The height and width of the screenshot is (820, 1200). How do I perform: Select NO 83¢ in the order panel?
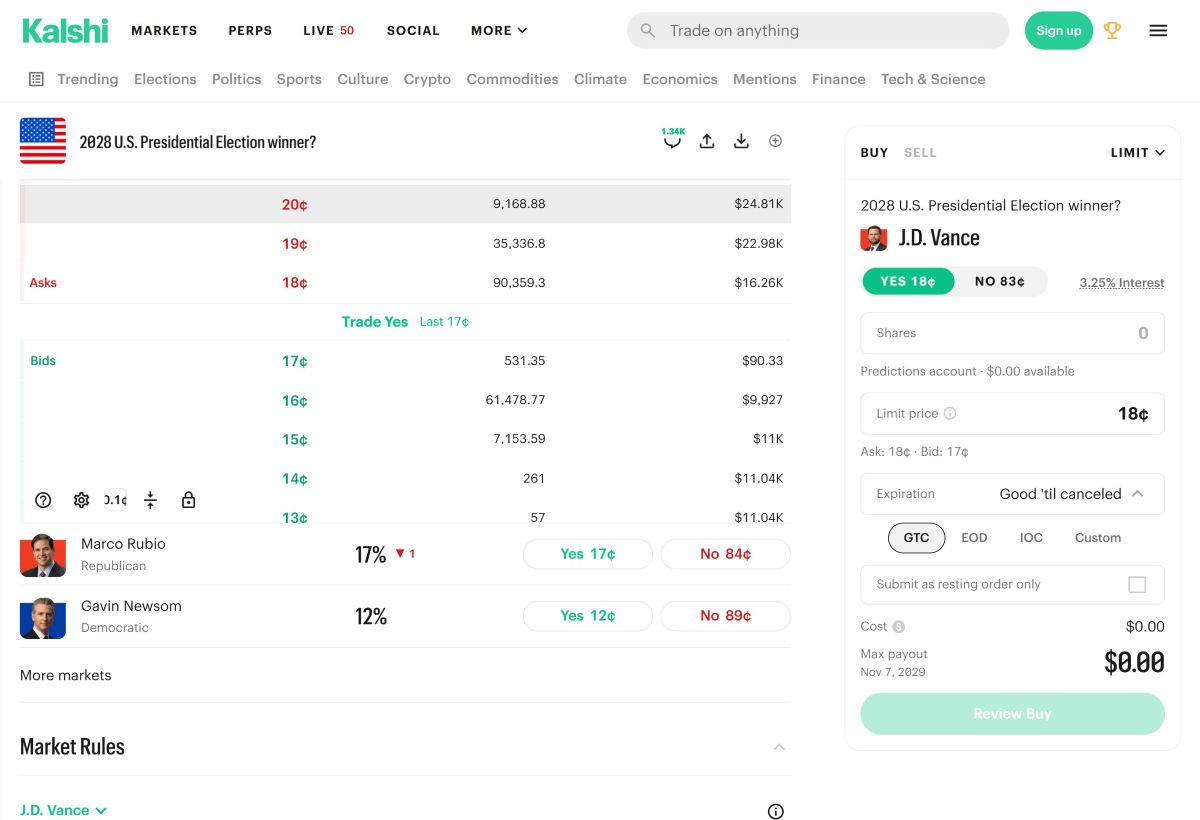pos(1000,282)
